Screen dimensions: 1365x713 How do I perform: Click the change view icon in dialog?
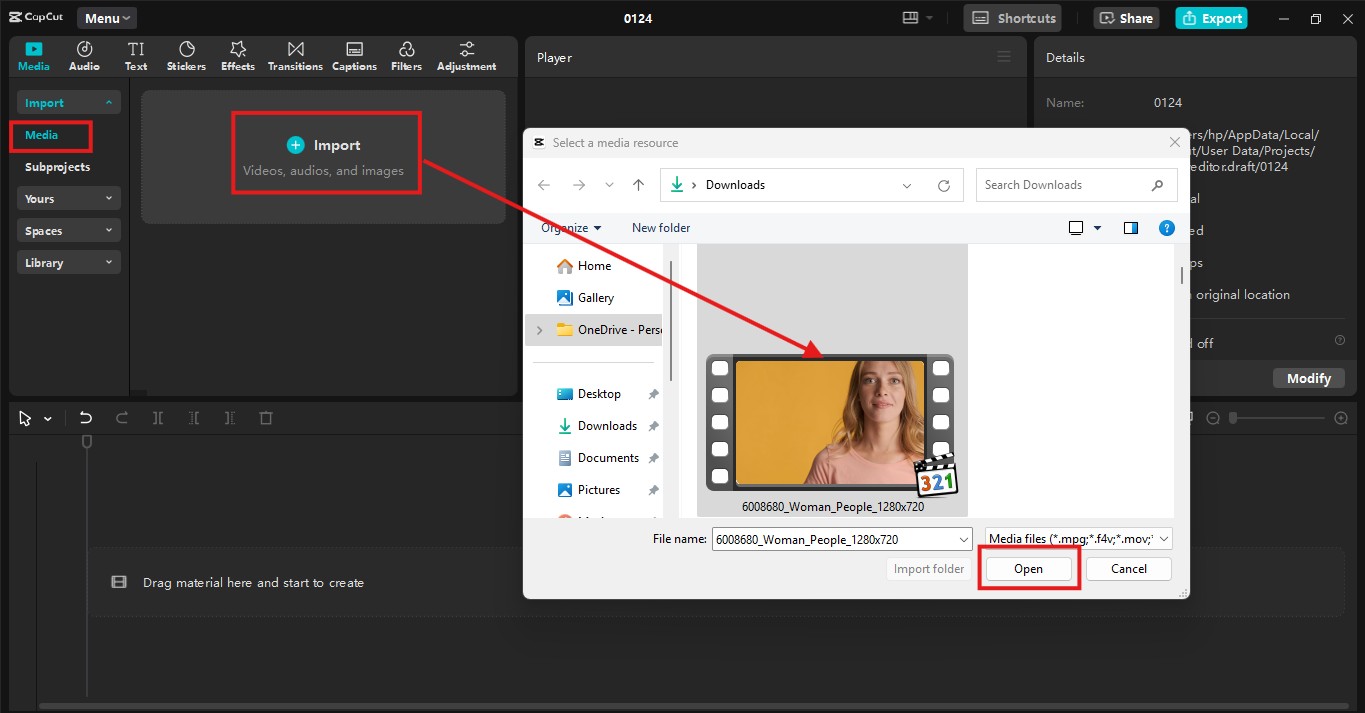[1076, 228]
